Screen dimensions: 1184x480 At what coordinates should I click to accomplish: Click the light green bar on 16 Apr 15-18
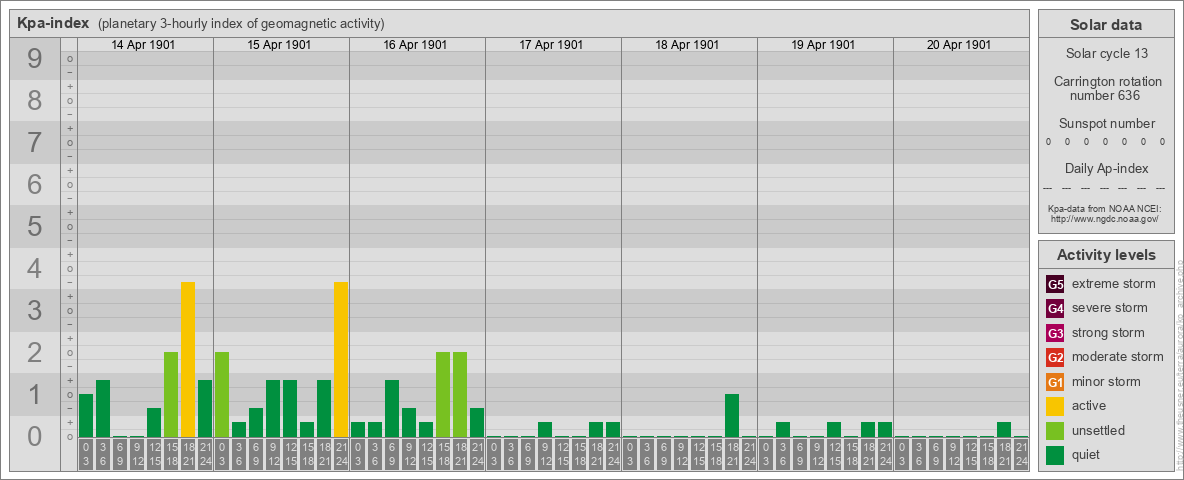(443, 395)
